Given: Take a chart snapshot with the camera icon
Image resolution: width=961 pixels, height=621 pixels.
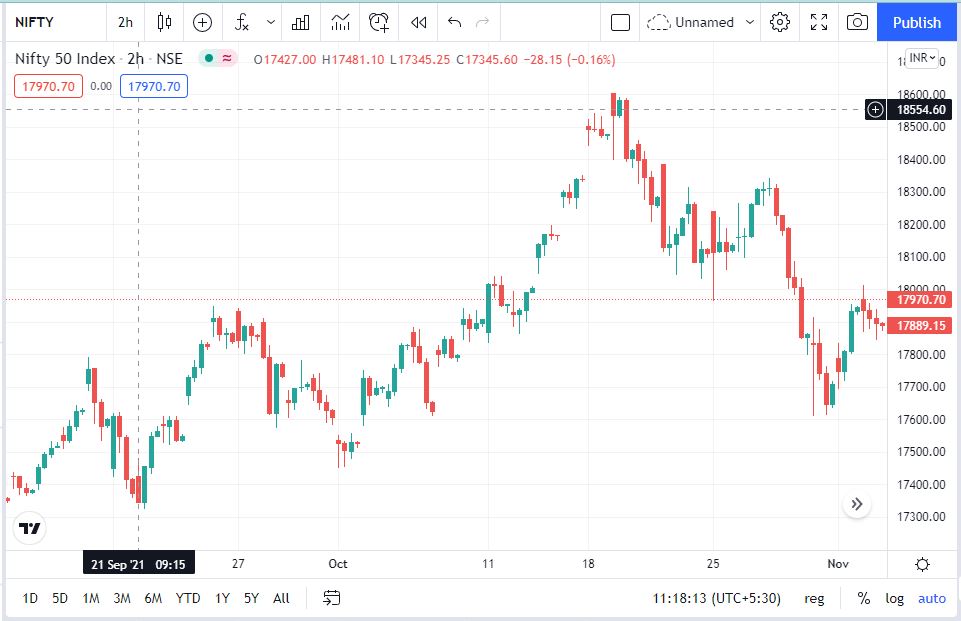Looking at the screenshot, I should 857,23.
